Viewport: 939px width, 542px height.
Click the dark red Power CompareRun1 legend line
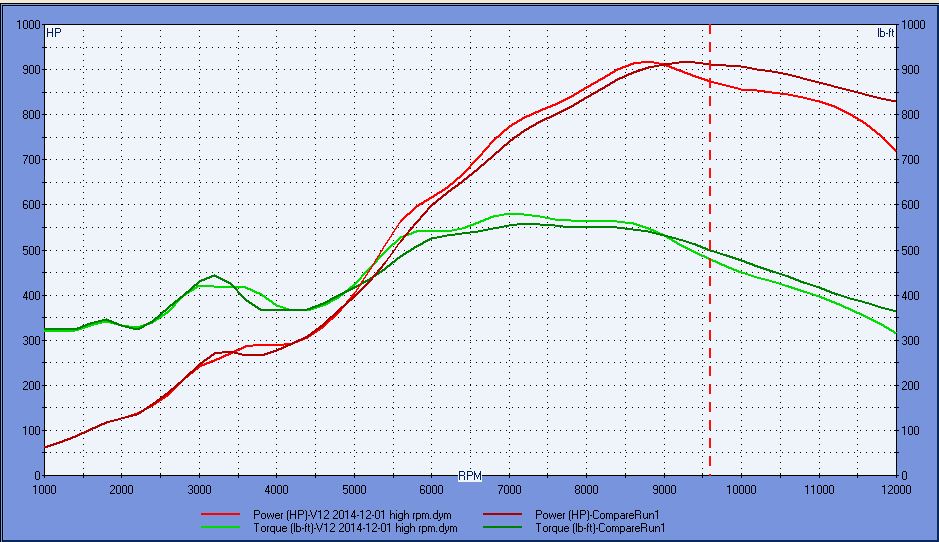point(507,515)
